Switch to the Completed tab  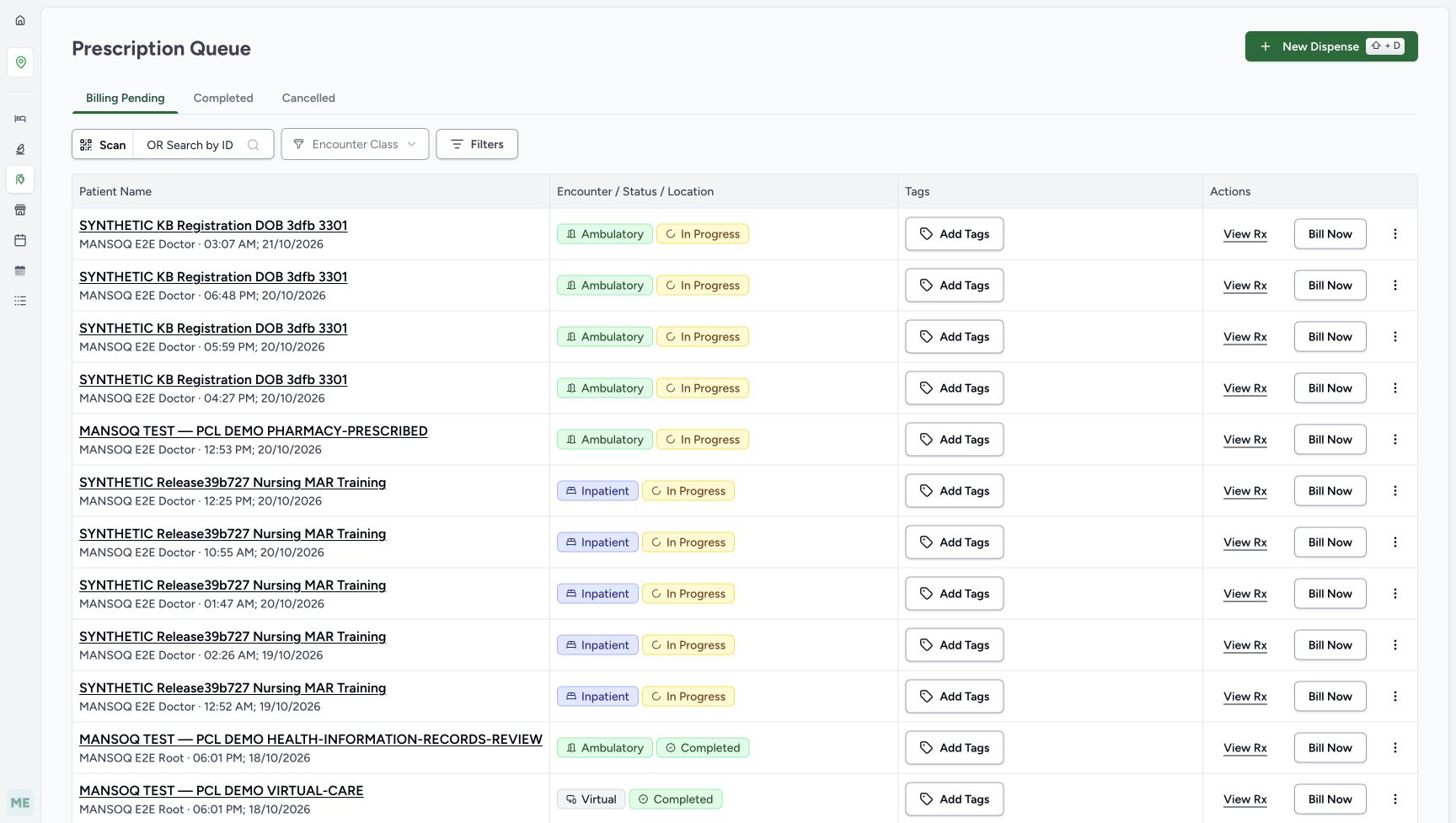pos(223,98)
